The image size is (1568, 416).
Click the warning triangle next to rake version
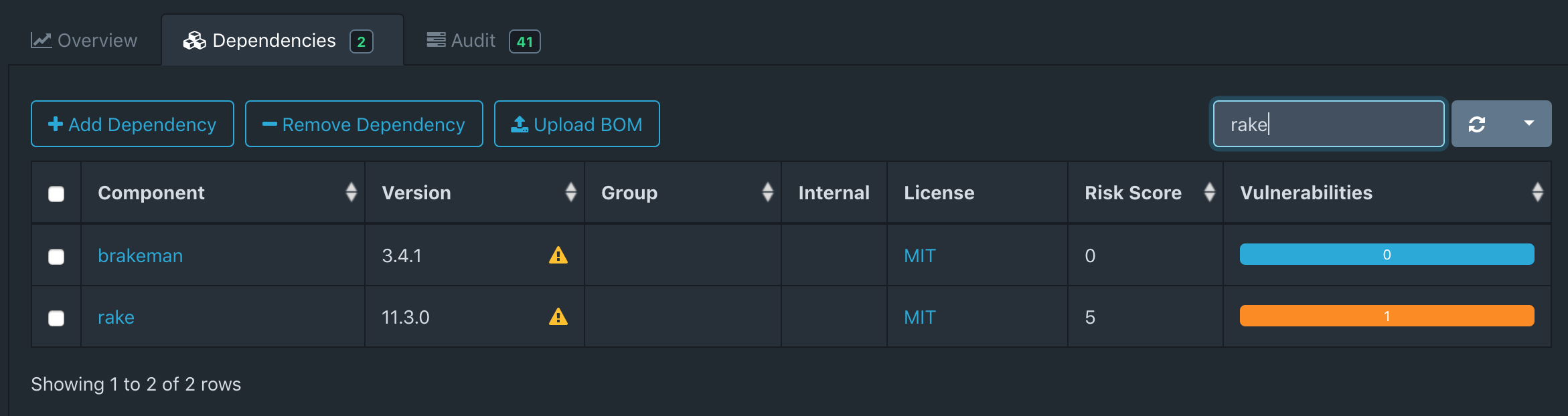click(x=559, y=317)
